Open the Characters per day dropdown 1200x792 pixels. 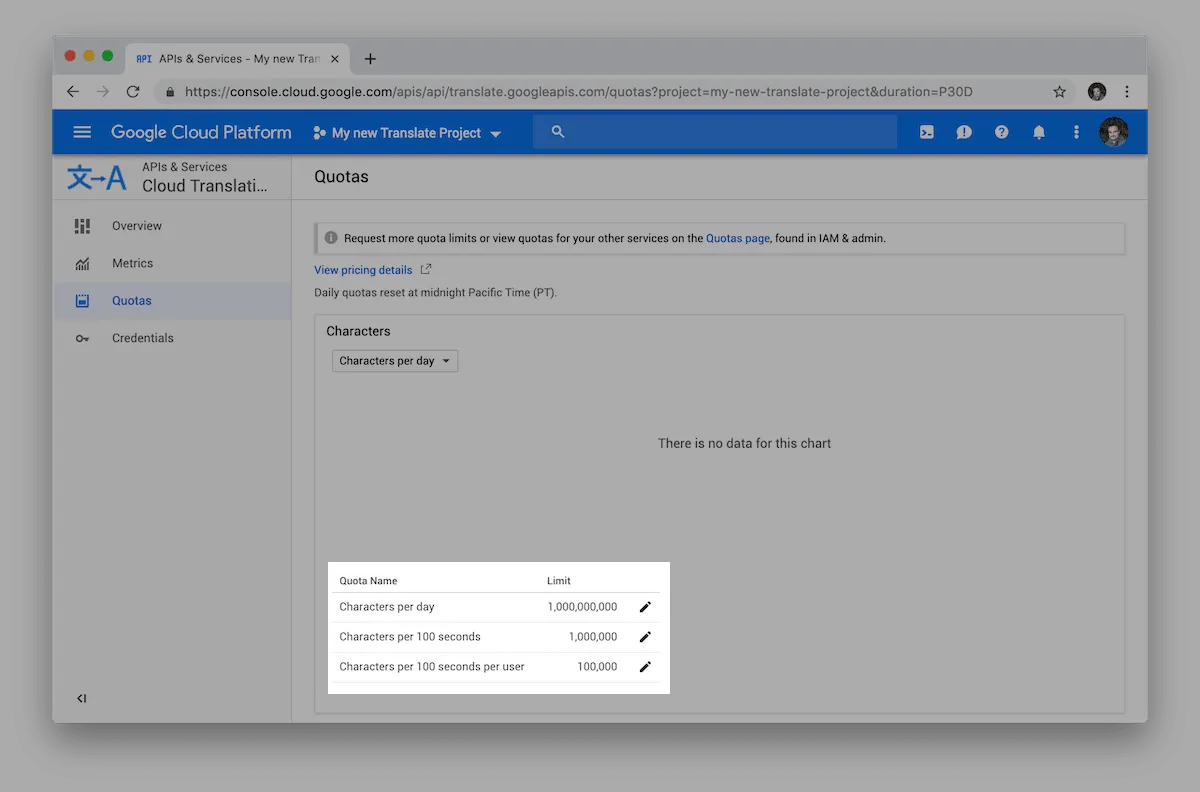coord(395,361)
